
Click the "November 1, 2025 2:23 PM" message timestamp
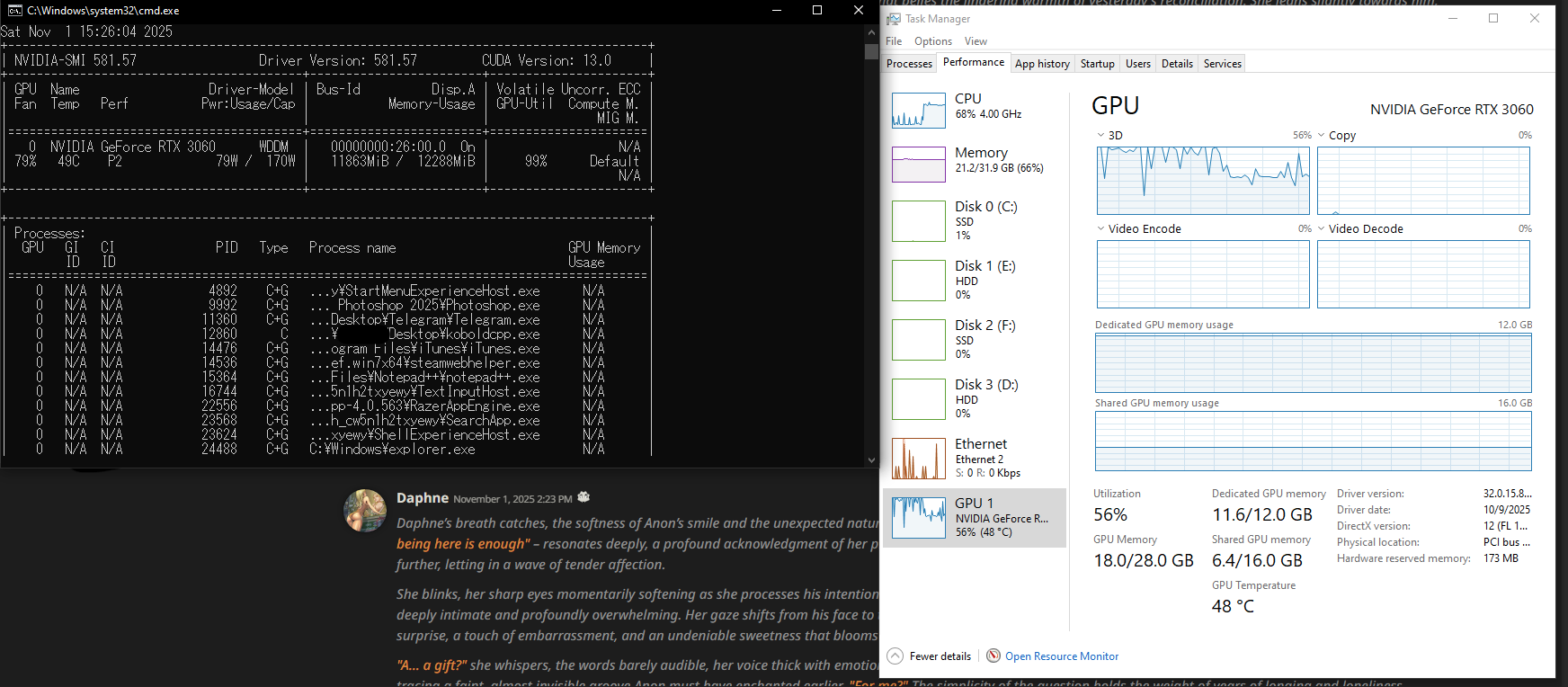pos(512,499)
